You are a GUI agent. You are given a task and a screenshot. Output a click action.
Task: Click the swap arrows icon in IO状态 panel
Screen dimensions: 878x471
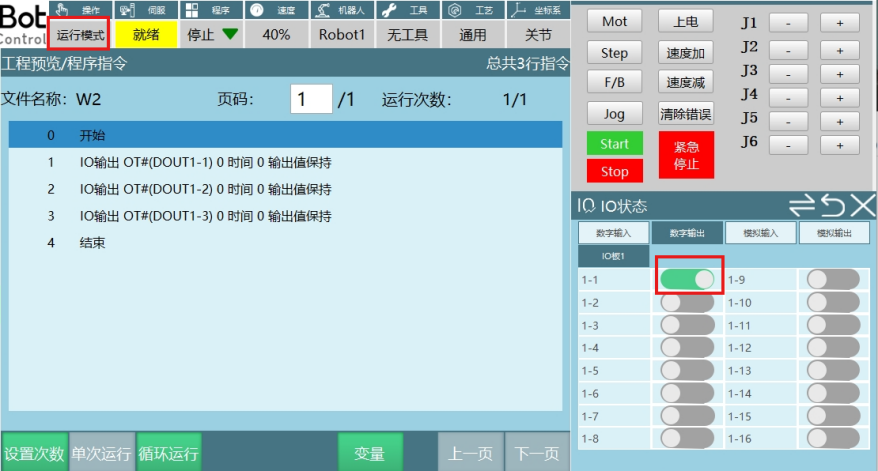pos(802,206)
